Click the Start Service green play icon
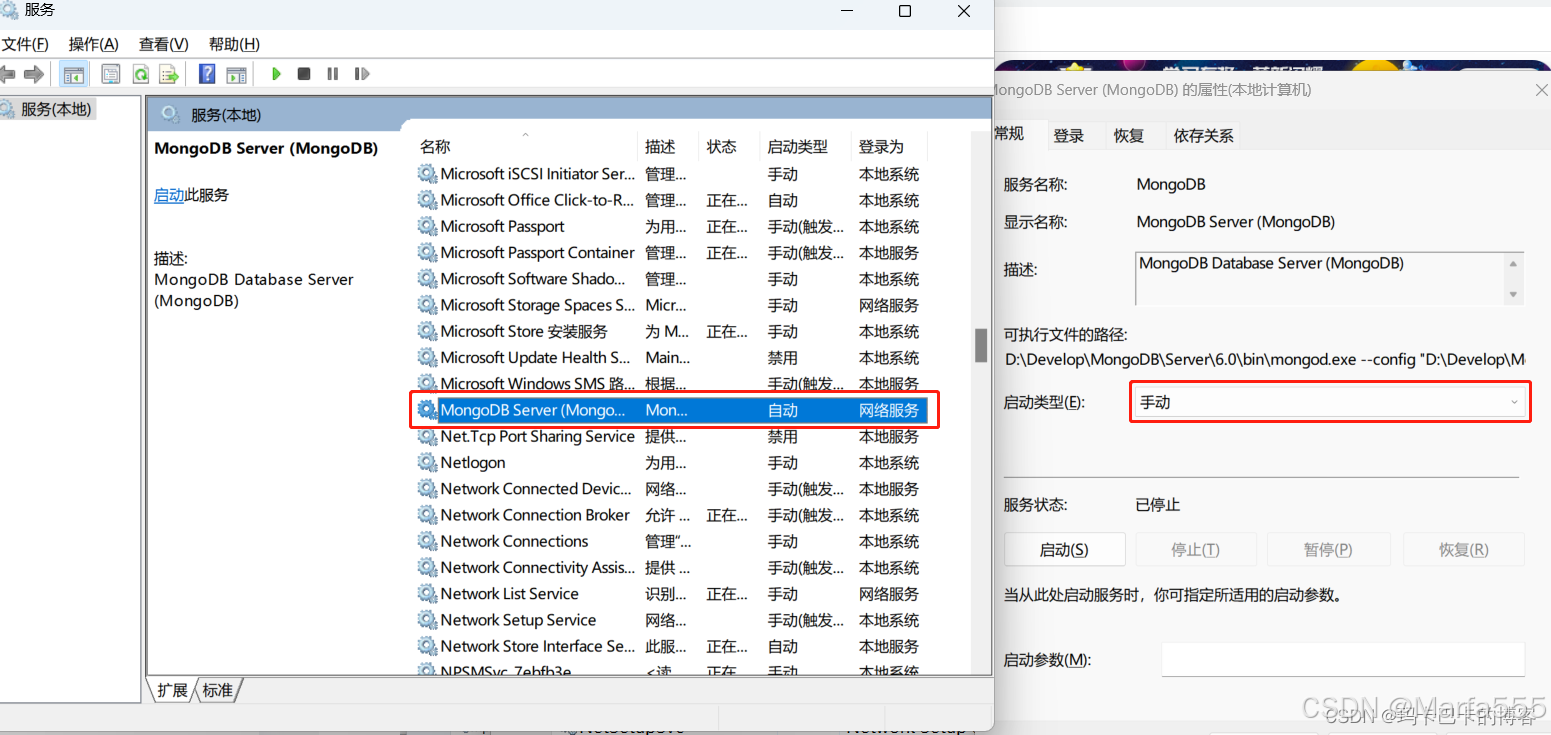The image size is (1551, 735). click(275, 73)
